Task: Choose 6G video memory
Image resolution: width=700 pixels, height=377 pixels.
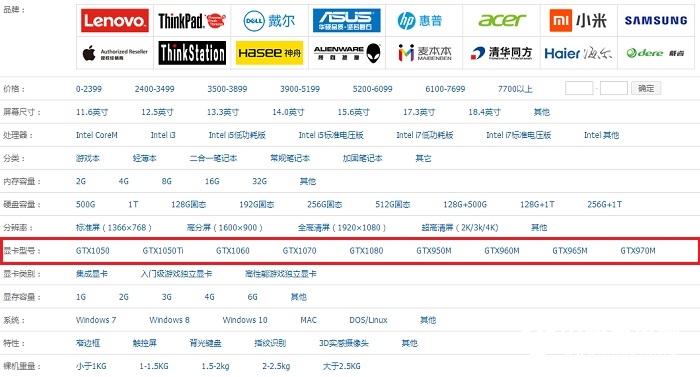Action: tap(253, 297)
